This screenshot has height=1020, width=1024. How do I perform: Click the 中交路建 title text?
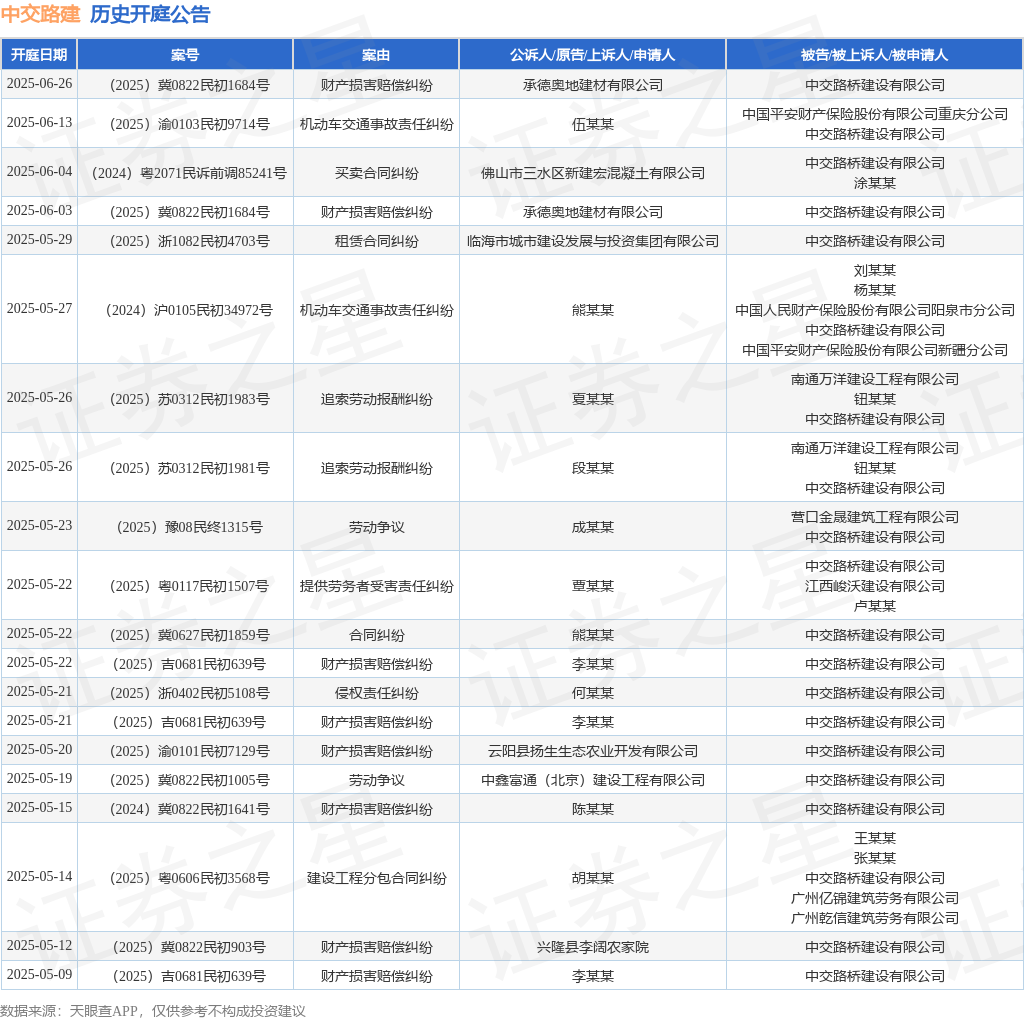pyautogui.click(x=40, y=14)
